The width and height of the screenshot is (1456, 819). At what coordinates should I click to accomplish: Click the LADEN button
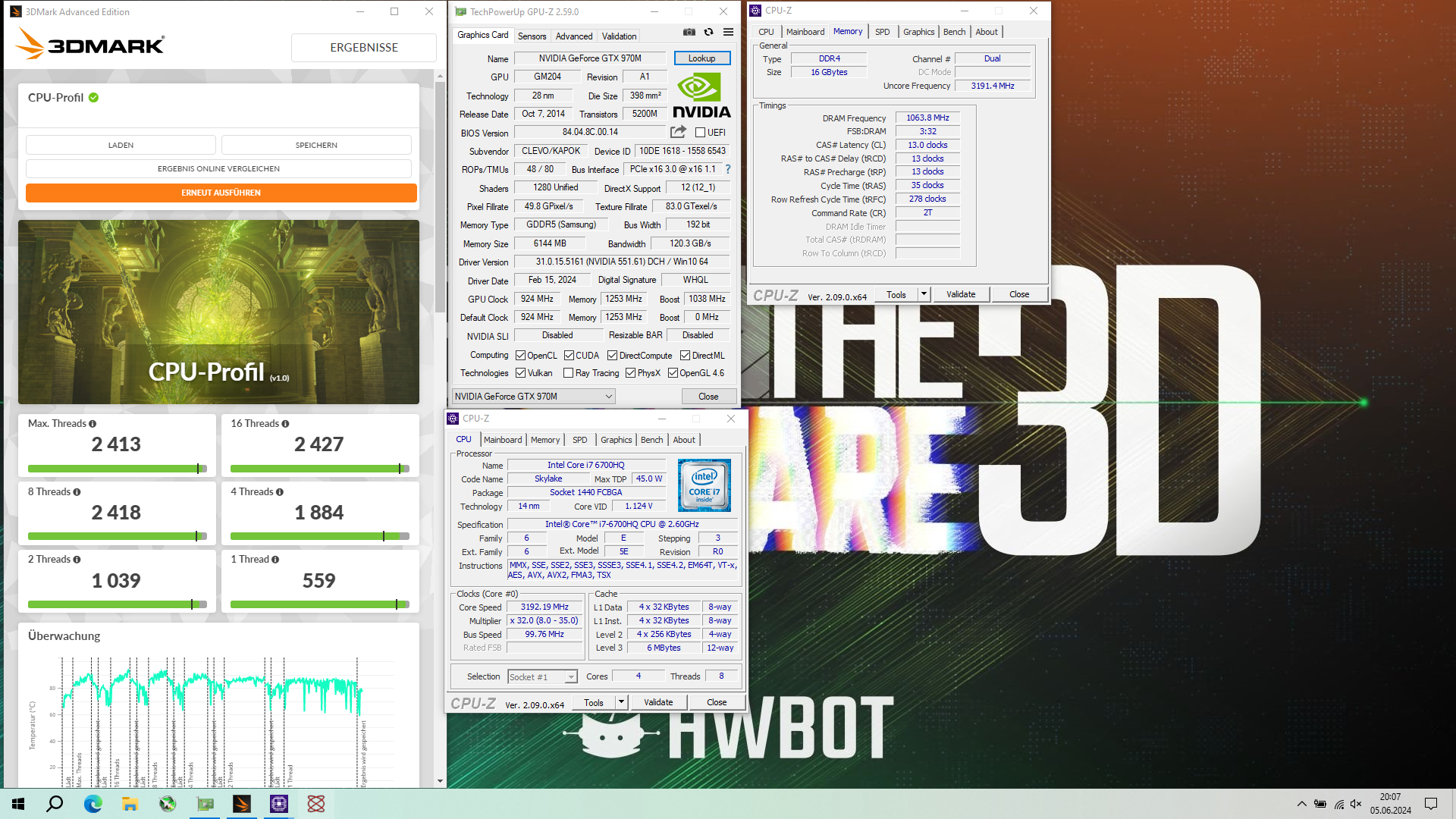pos(121,145)
